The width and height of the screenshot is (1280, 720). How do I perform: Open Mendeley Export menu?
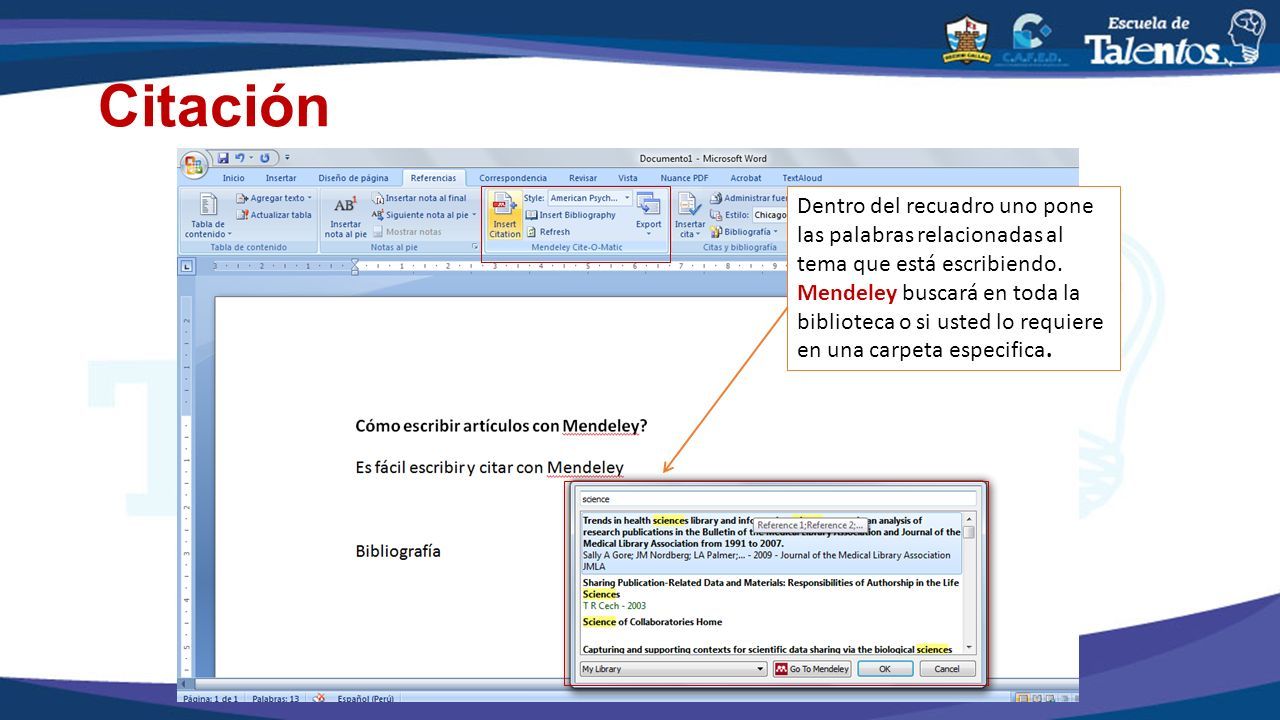coord(649,215)
